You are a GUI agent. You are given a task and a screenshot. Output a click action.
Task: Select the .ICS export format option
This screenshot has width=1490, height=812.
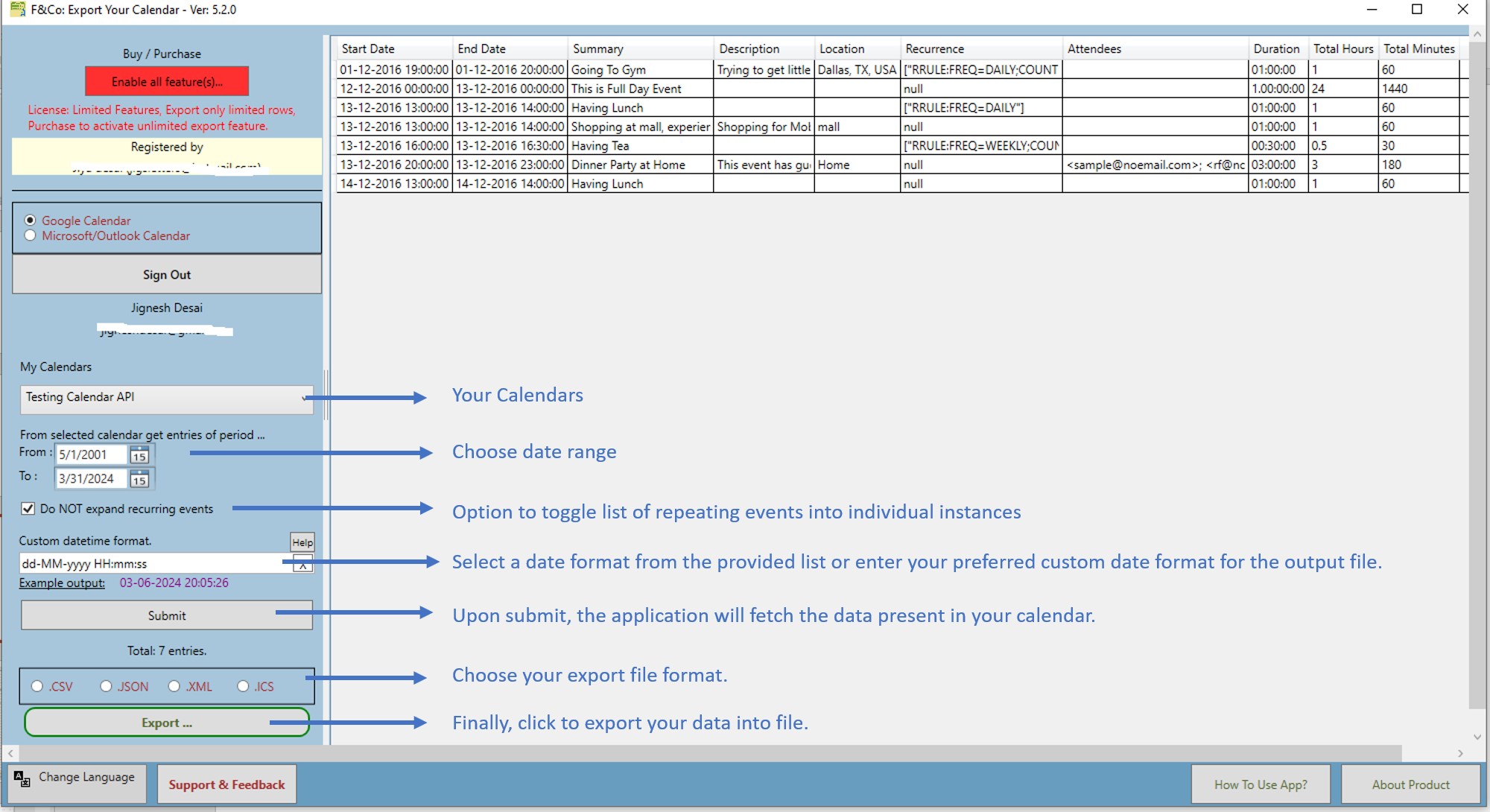point(243,686)
